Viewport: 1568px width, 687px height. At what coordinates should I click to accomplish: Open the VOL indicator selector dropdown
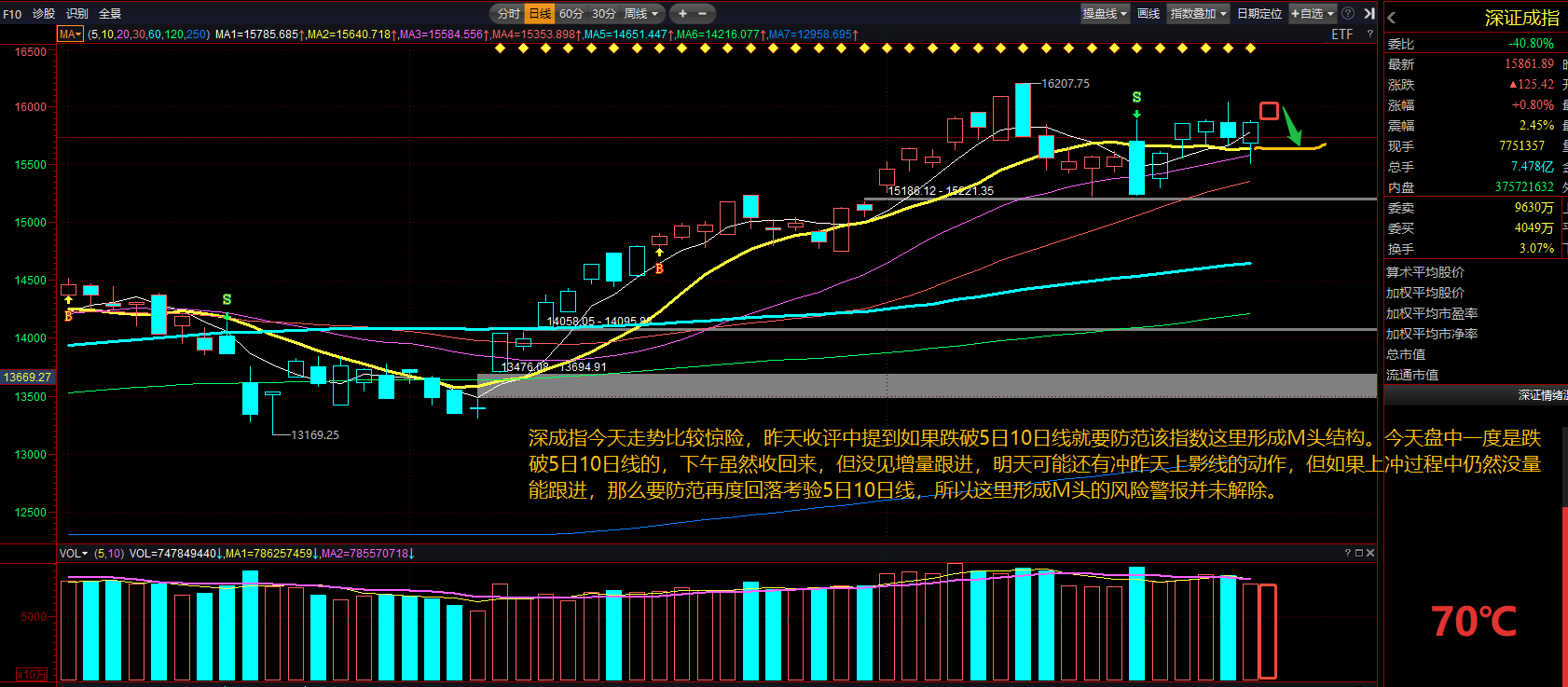[x=74, y=553]
